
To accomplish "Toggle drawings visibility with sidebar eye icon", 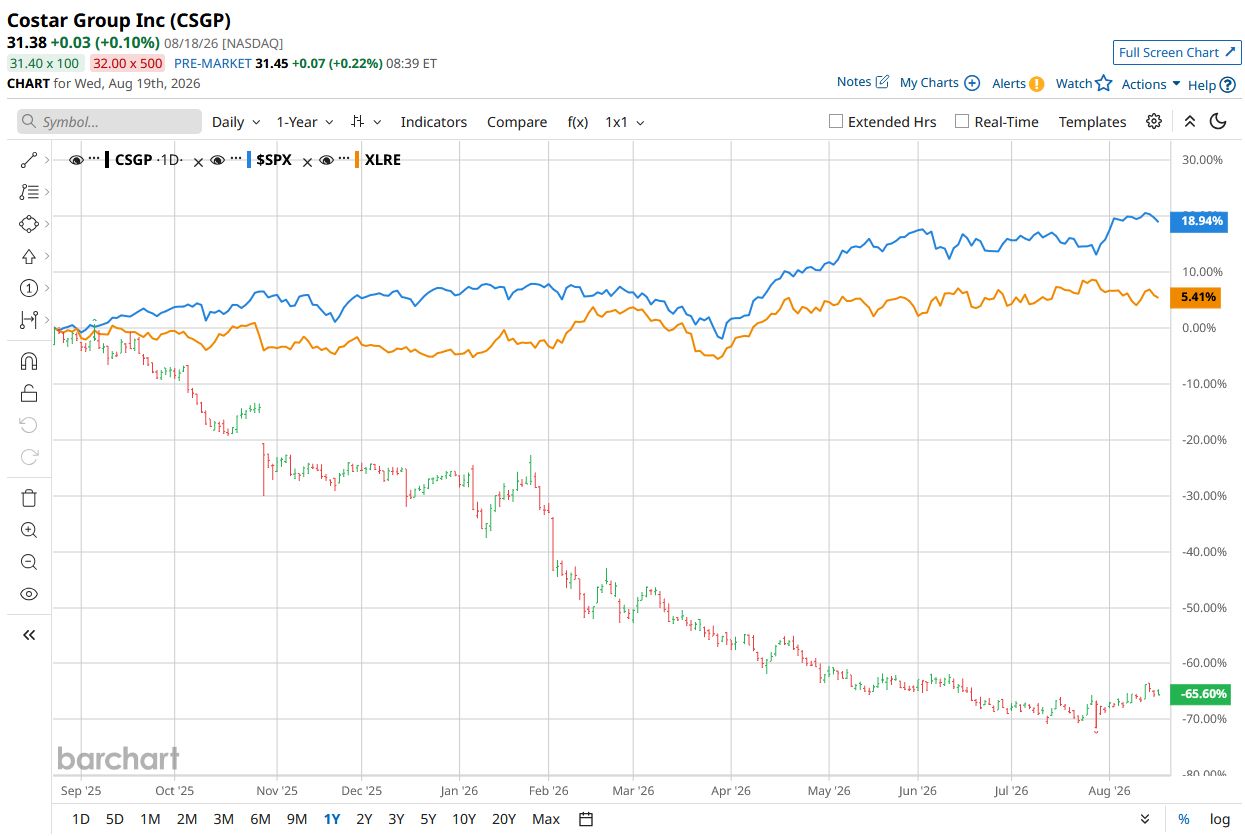I will click(28, 594).
